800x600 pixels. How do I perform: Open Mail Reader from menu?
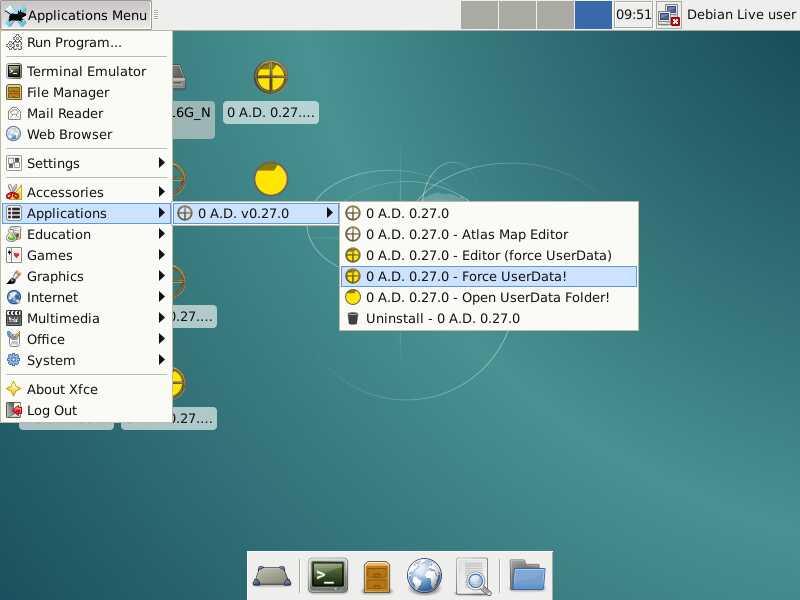click(x=86, y=113)
